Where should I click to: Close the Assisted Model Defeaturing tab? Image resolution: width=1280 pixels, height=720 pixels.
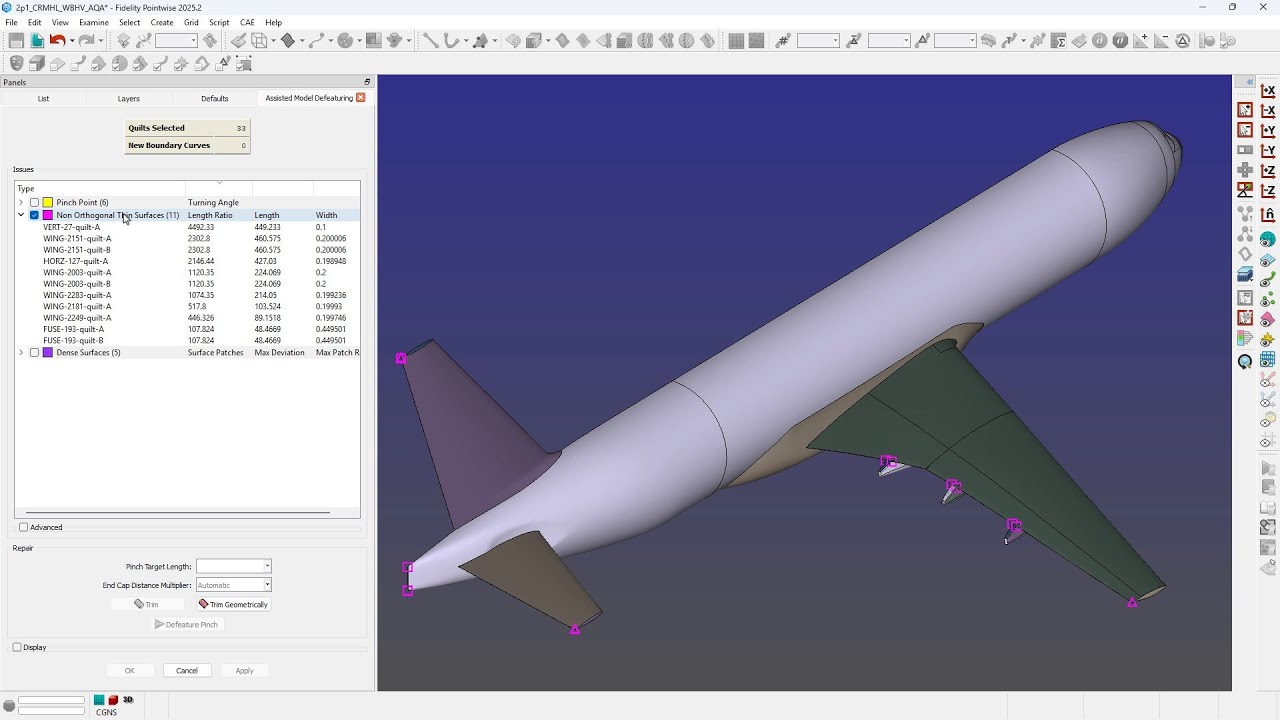point(361,98)
